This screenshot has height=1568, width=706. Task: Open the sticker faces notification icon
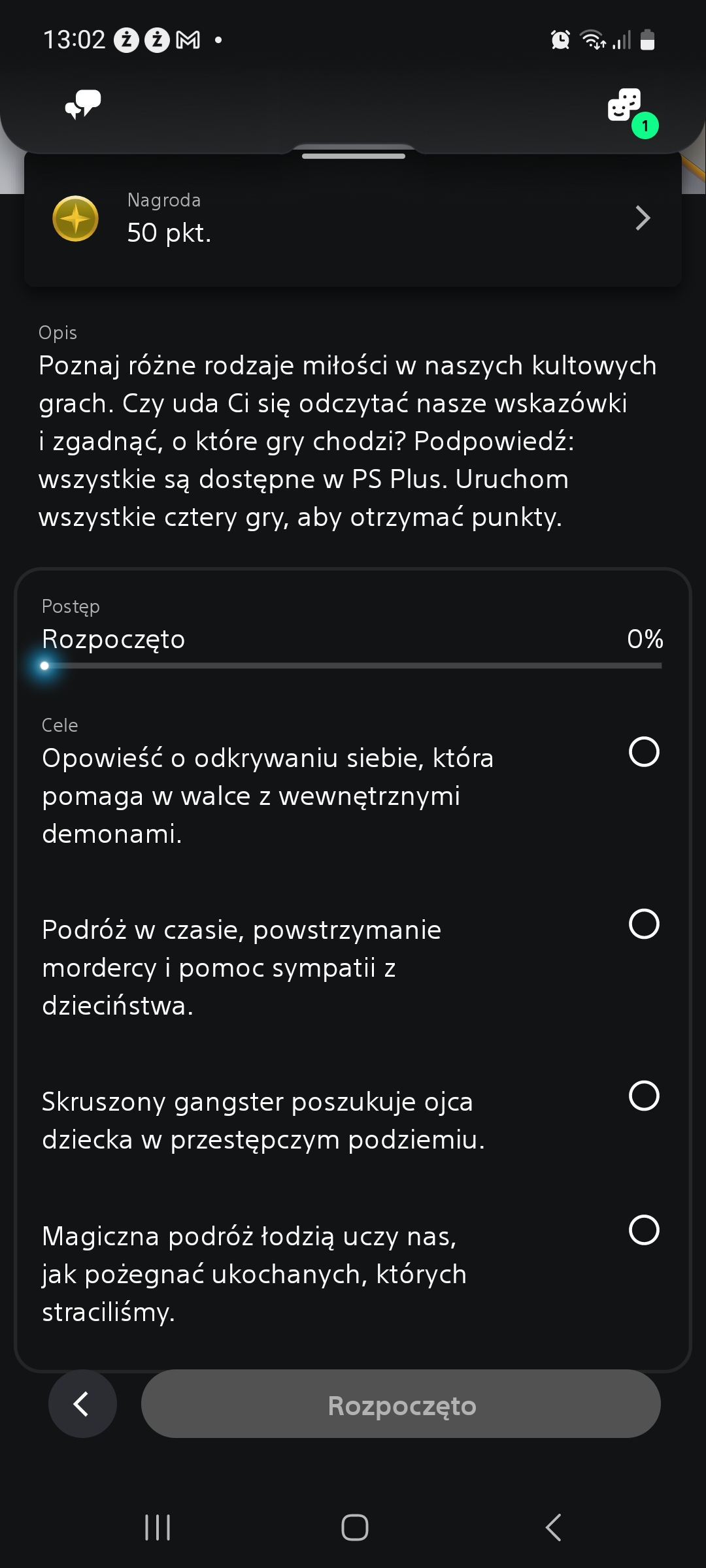[625, 106]
